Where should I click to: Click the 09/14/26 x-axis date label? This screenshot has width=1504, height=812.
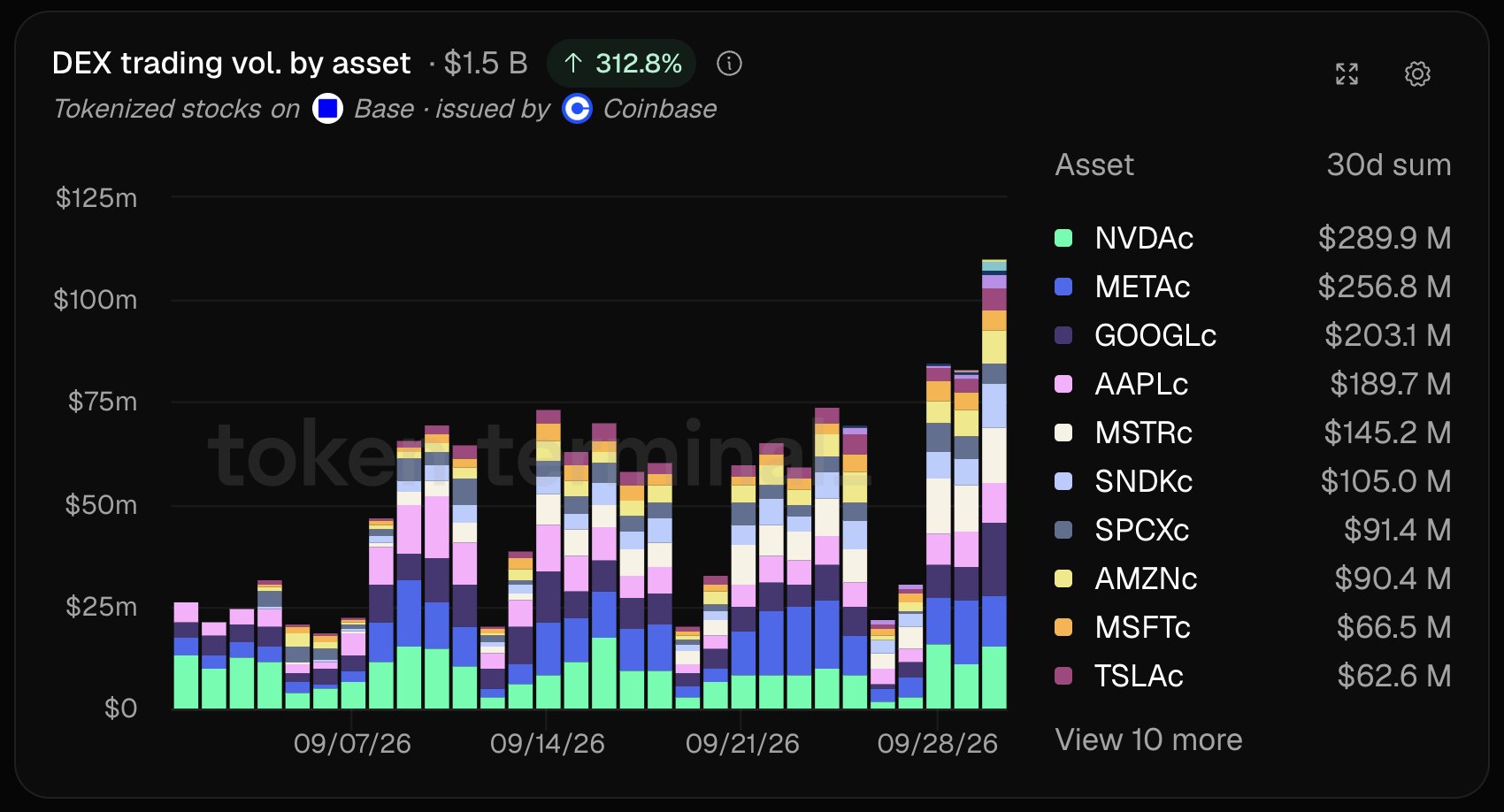click(x=548, y=743)
